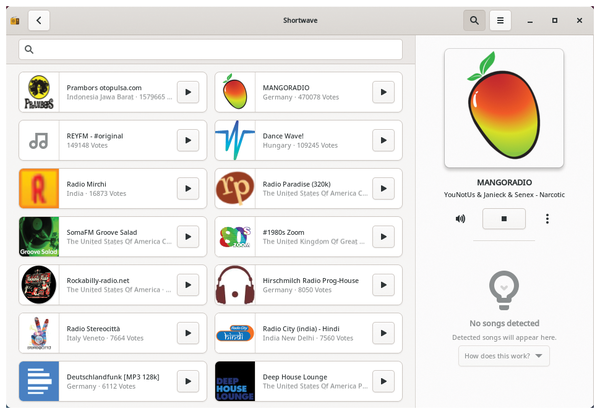This screenshot has height=414, width=600.
Task: Click the mango logo in MANGORADIO list row
Action: 235,92
